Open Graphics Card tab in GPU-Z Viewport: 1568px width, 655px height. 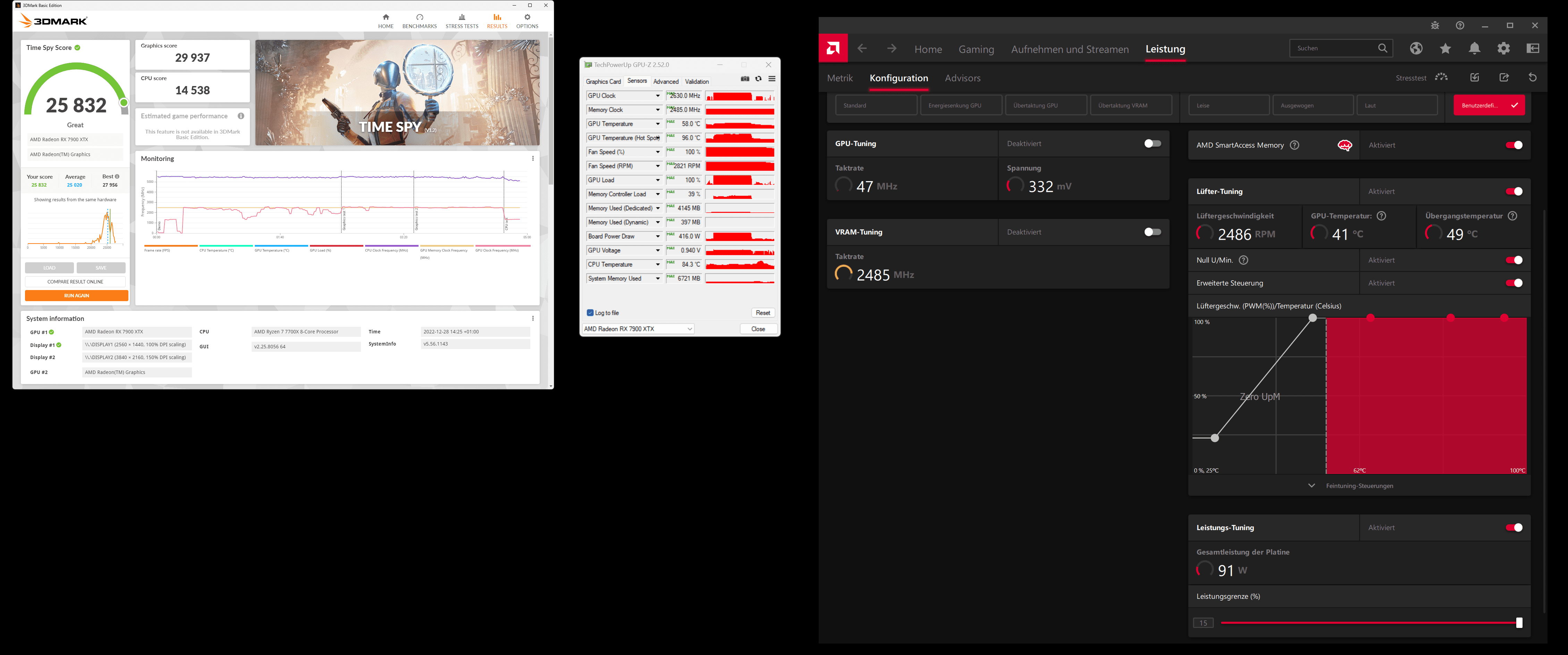pyautogui.click(x=602, y=82)
